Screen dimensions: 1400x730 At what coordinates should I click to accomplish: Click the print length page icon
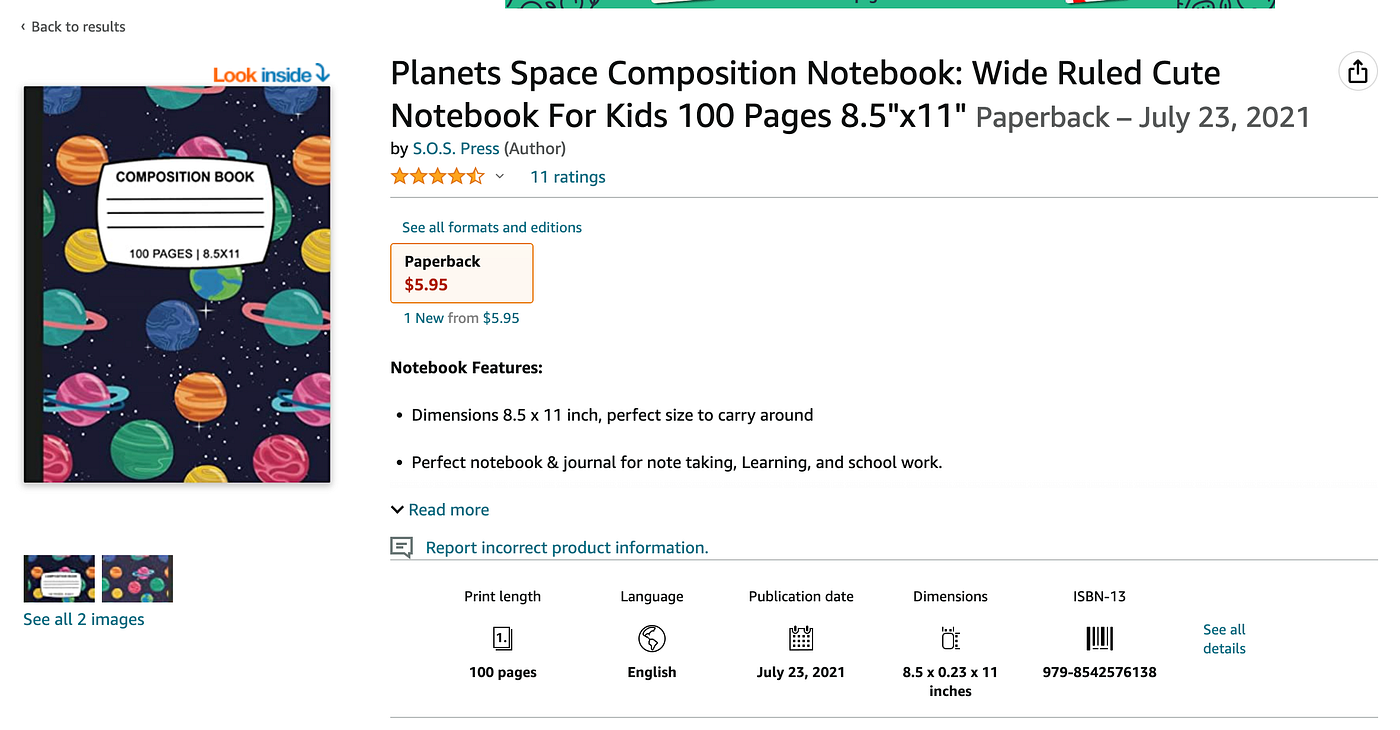click(503, 638)
